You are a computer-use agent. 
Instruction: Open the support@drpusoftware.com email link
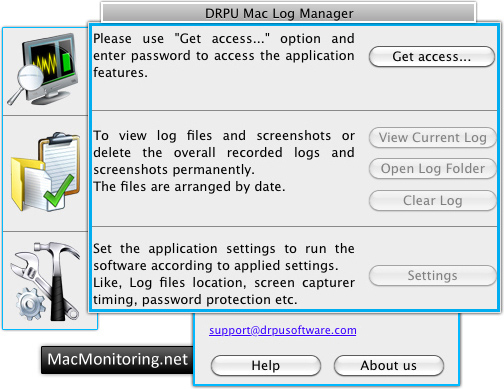pos(283,330)
